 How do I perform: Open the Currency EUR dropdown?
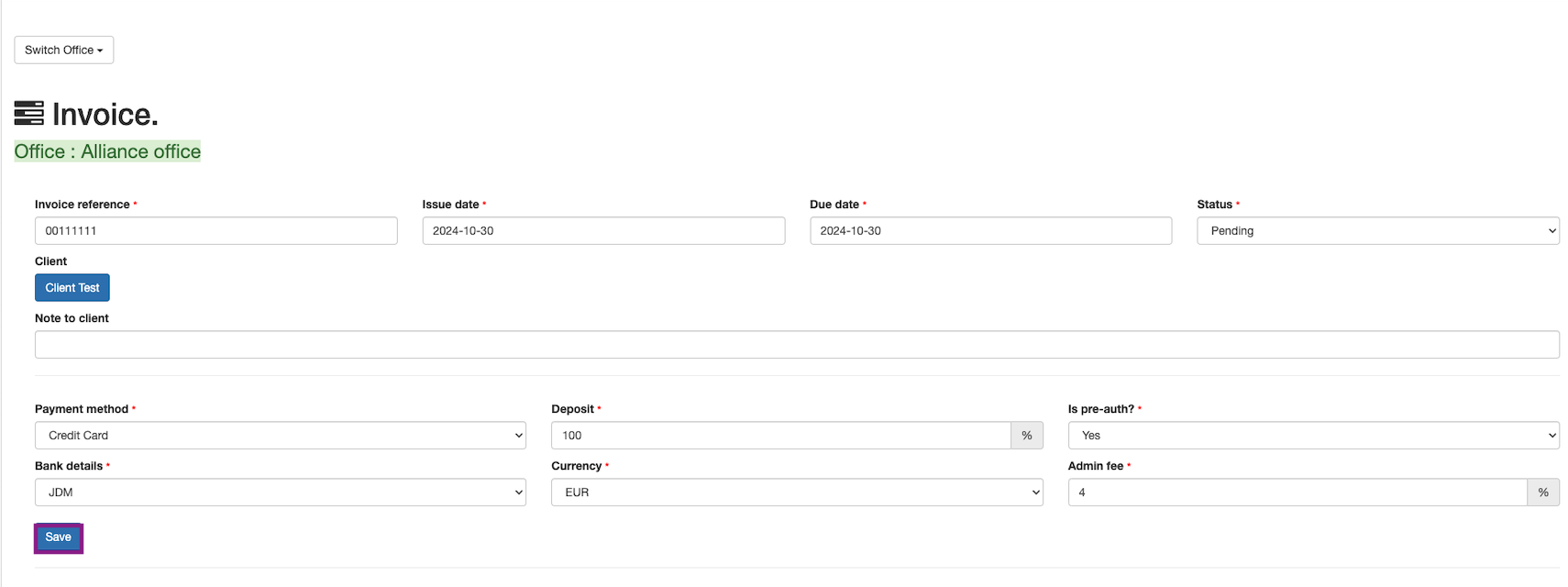[x=797, y=493]
